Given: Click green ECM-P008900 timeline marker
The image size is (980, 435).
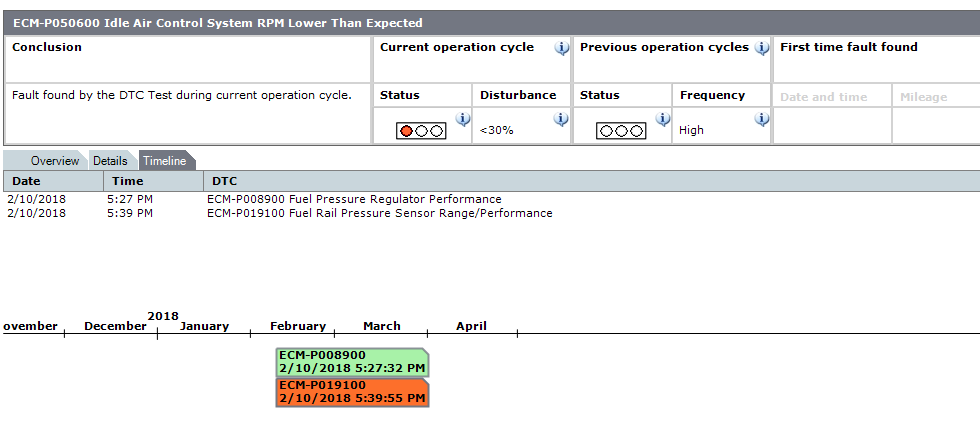Looking at the screenshot, I should pos(352,362).
